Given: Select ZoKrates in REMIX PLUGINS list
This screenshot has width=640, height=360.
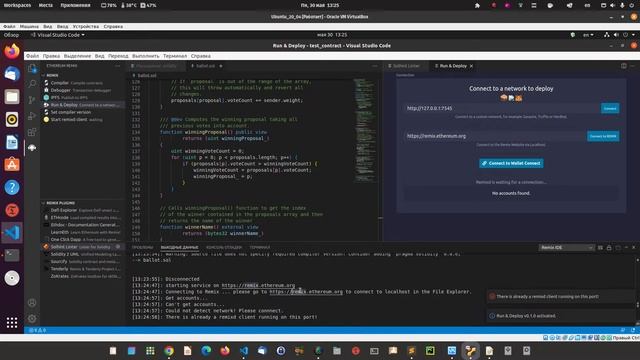Looking at the screenshot, I should click(82, 276).
